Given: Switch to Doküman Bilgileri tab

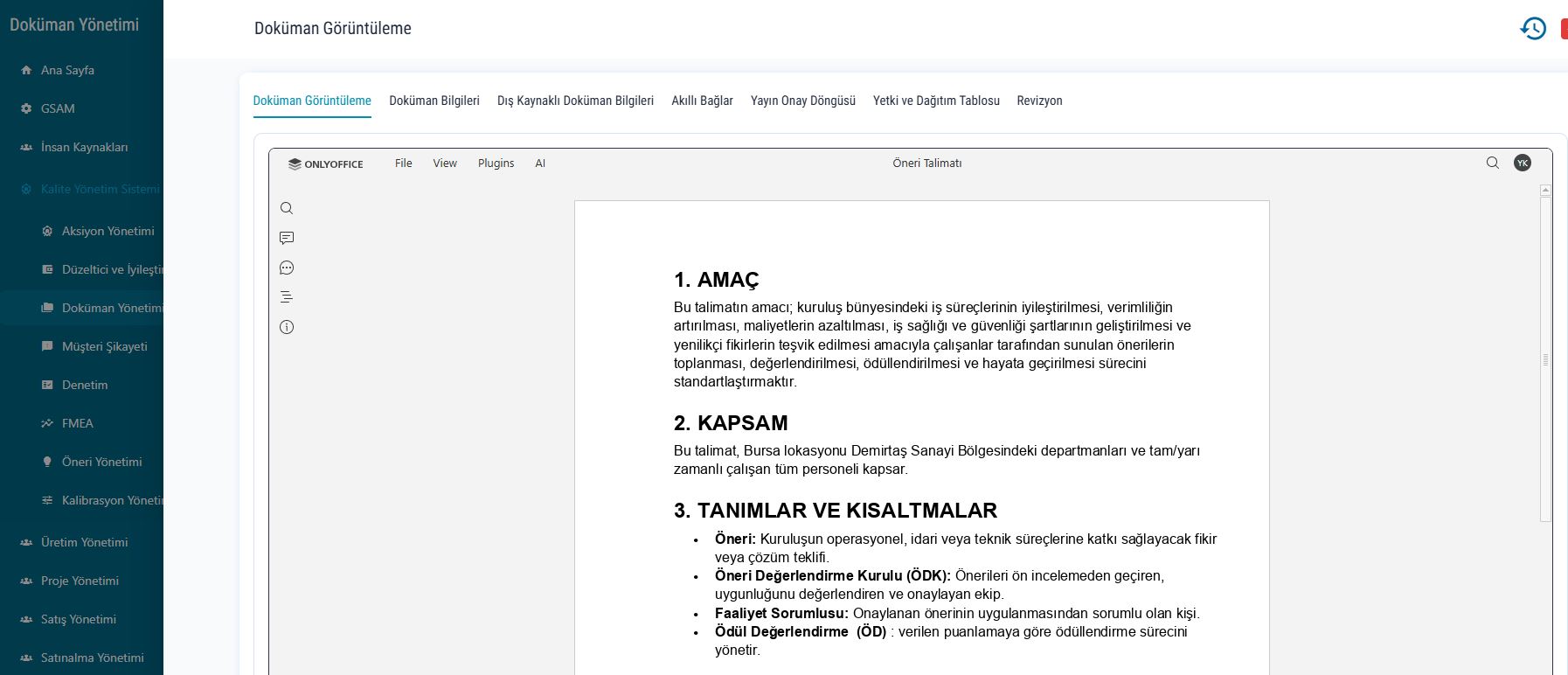Looking at the screenshot, I should [x=434, y=101].
